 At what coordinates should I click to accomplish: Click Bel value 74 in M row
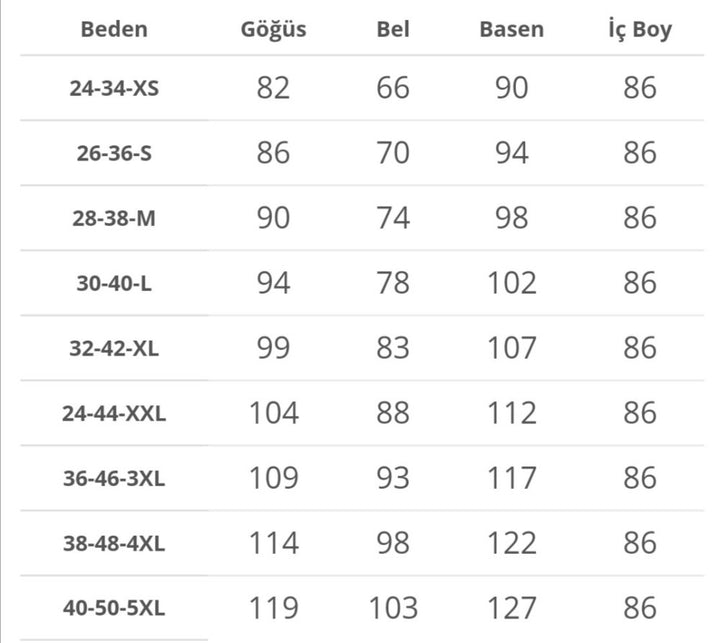[393, 218]
